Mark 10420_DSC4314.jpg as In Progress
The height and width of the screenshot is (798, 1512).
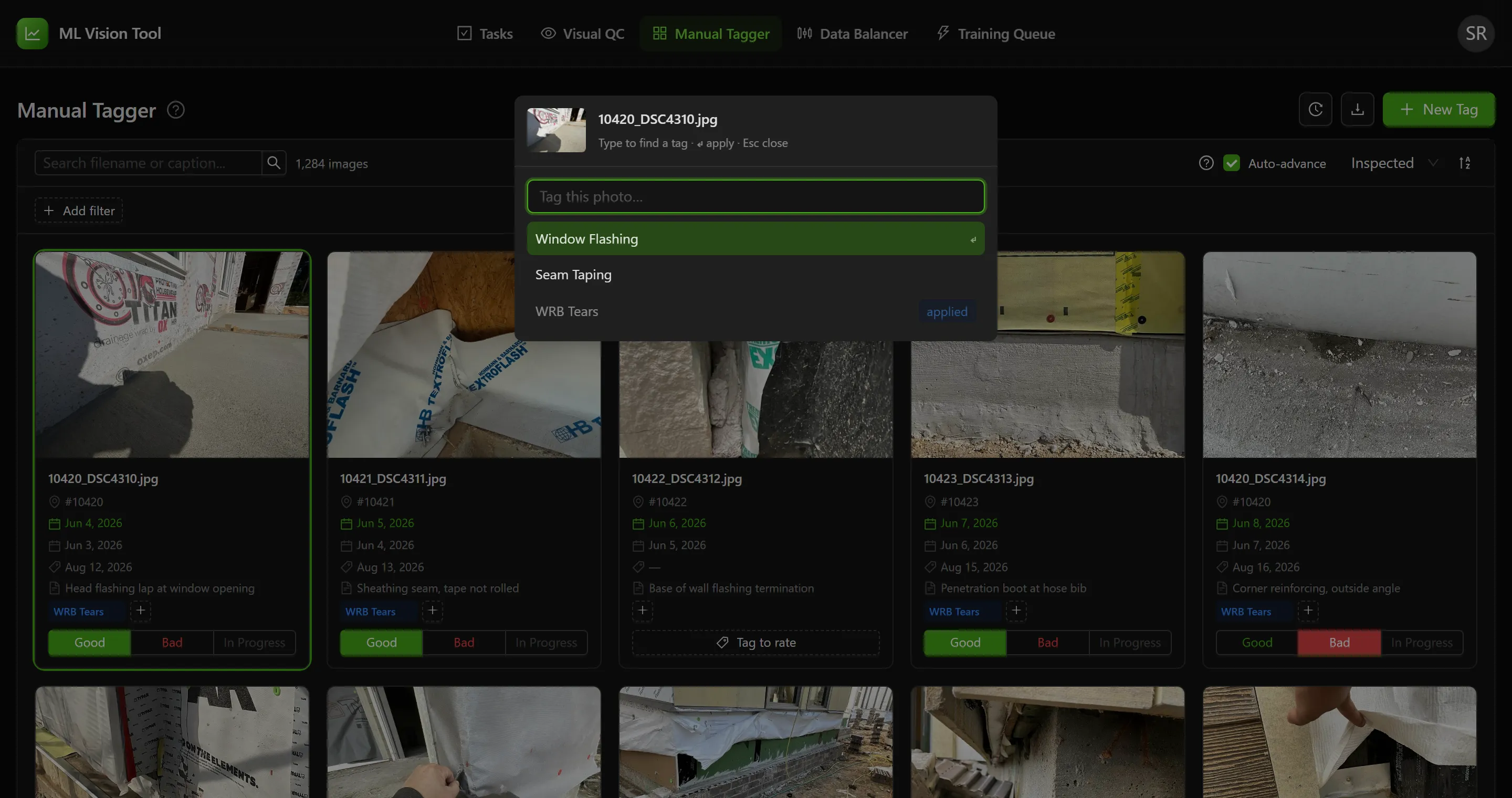click(x=1422, y=642)
